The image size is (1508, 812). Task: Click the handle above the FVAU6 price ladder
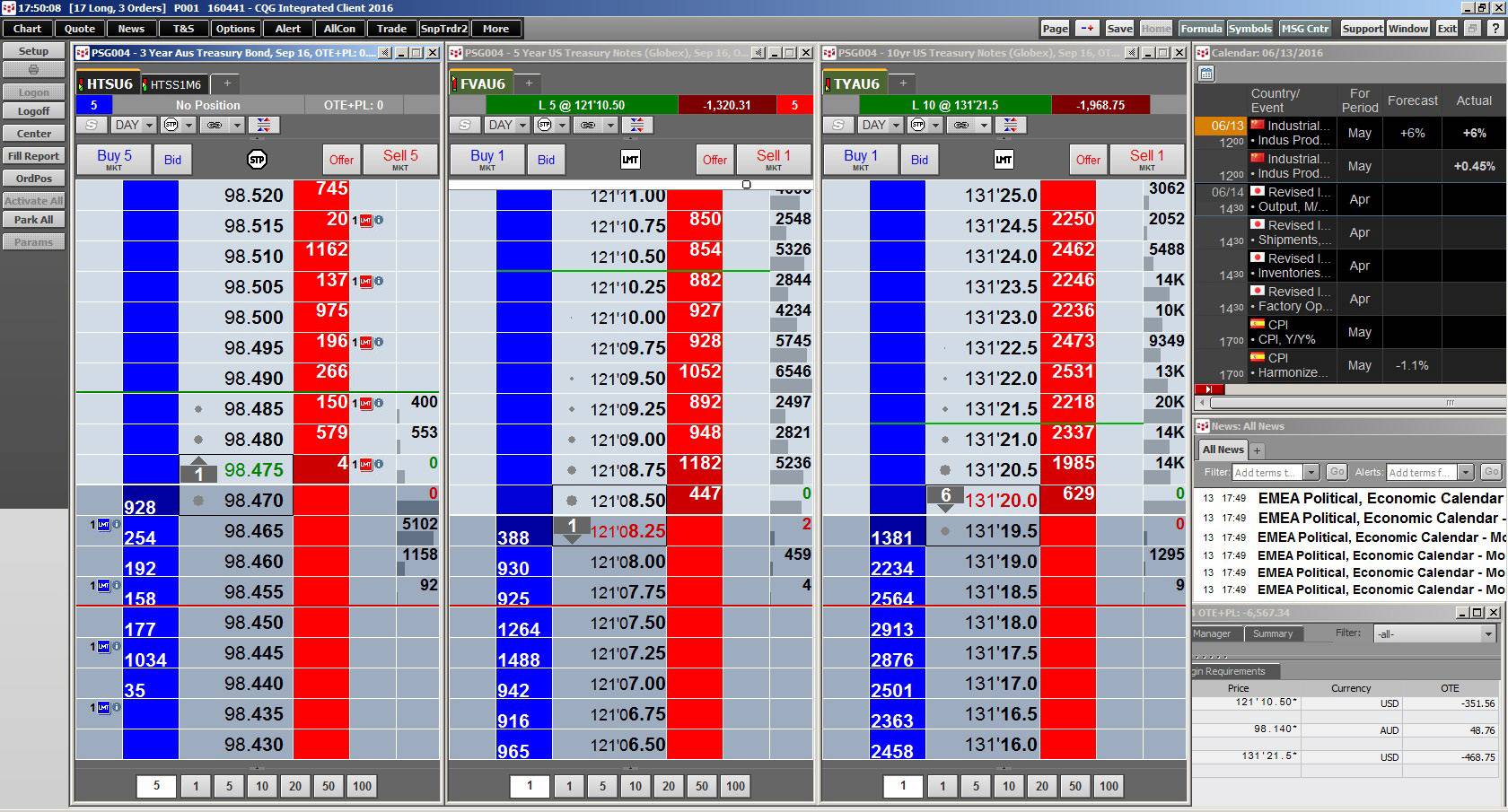coord(746,185)
